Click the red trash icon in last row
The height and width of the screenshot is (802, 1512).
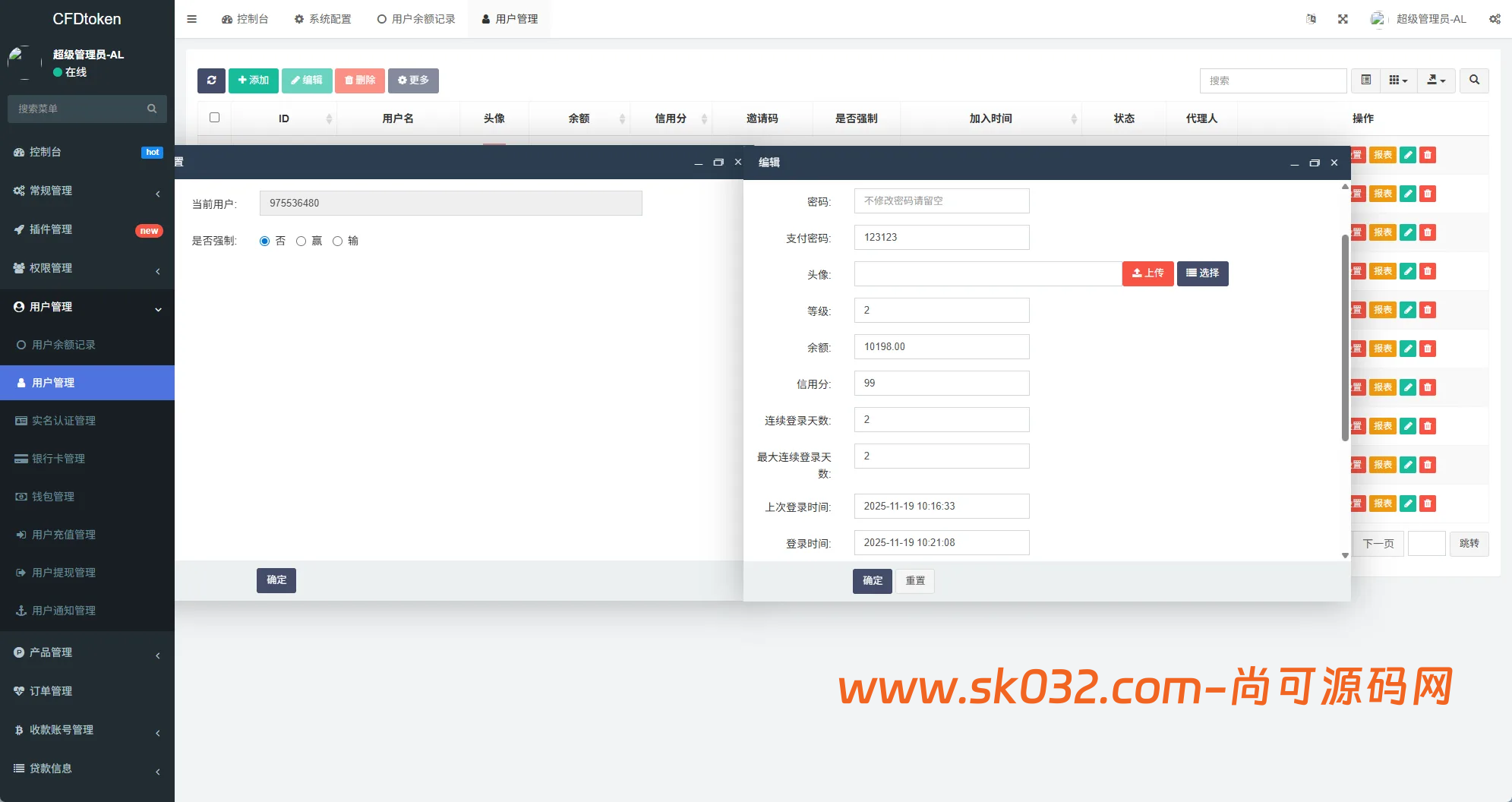click(1428, 504)
